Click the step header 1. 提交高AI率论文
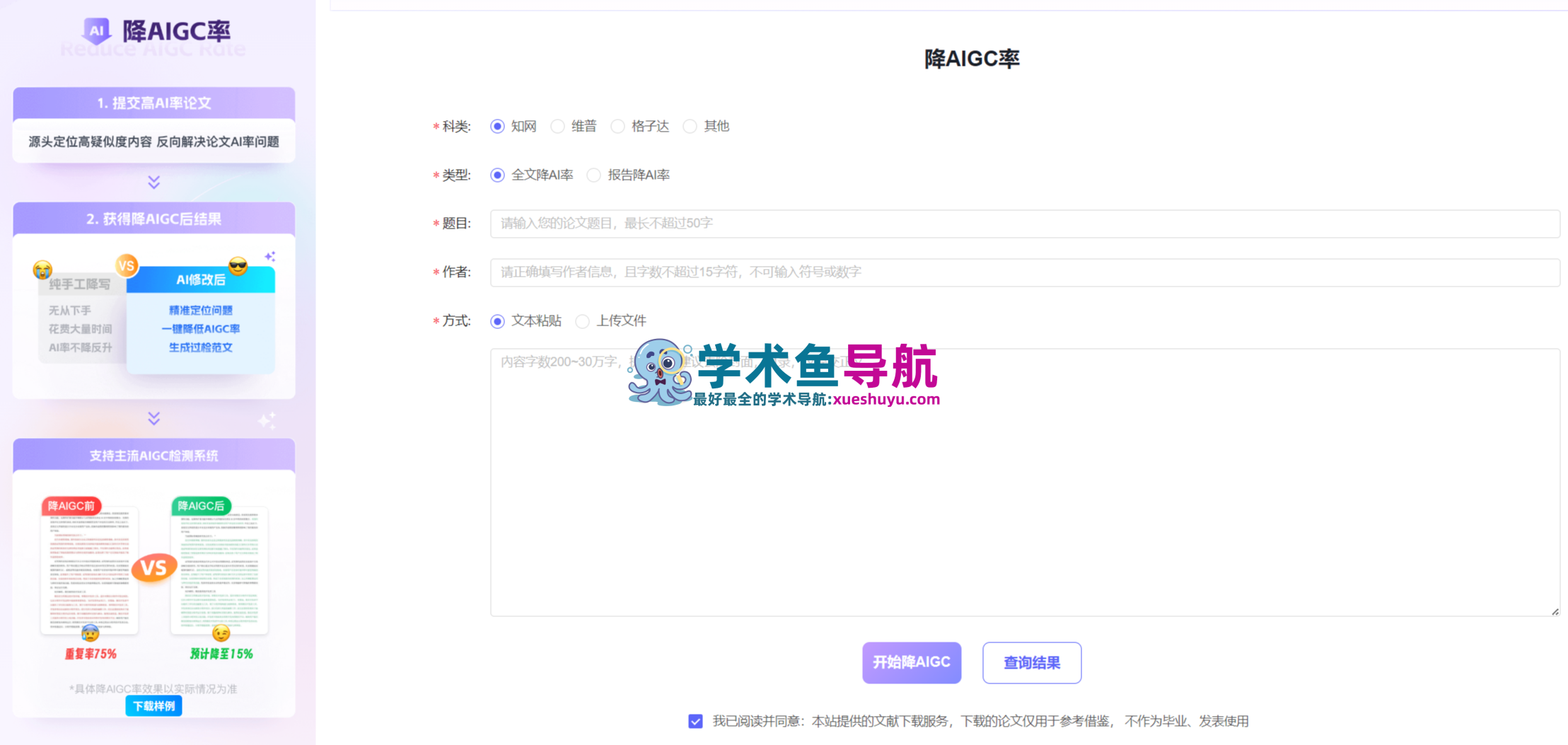Viewport: 1568px width, 745px height. point(153,103)
